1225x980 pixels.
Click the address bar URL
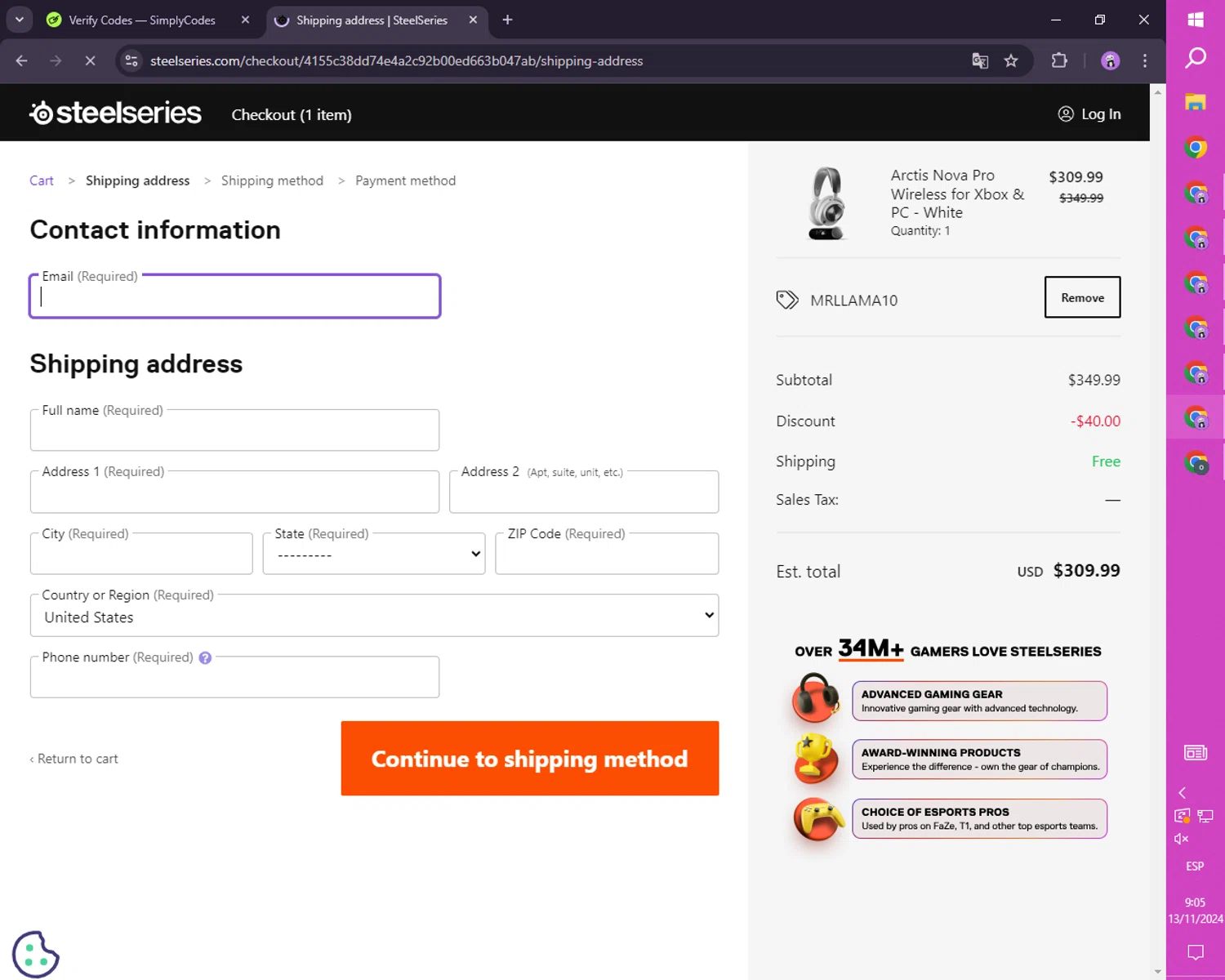click(x=397, y=61)
